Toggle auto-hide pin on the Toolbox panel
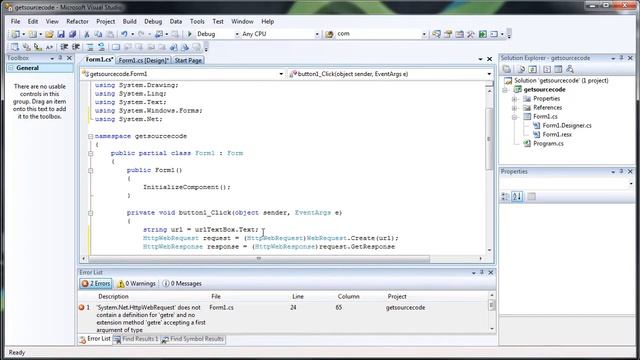This screenshot has height=360, width=640. coord(60,58)
